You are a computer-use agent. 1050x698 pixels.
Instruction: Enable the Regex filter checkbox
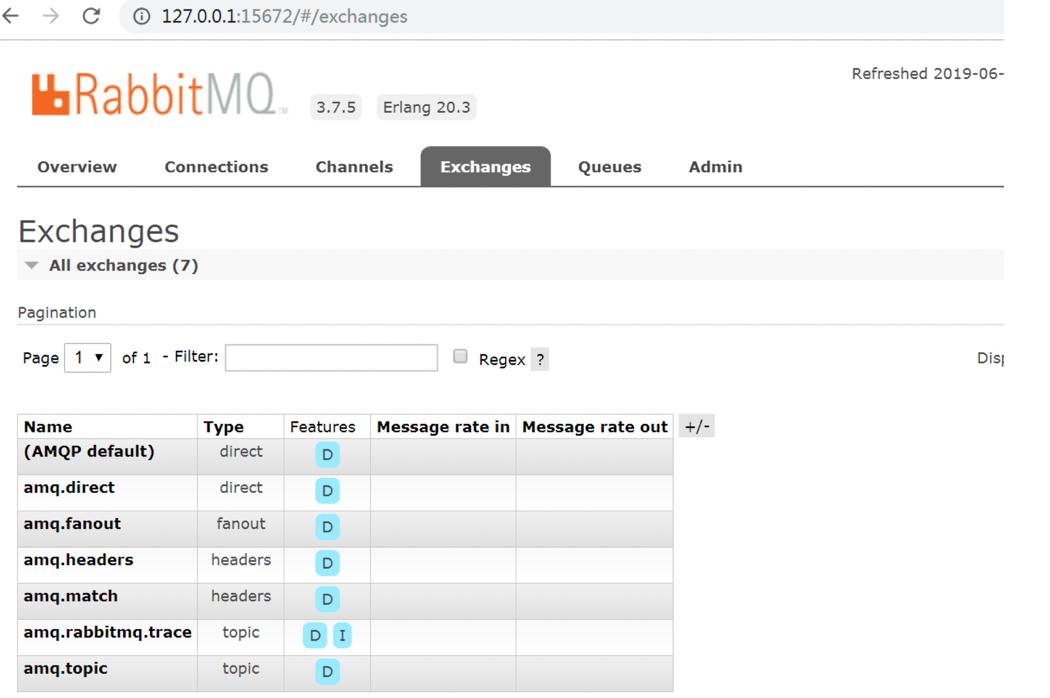[460, 356]
